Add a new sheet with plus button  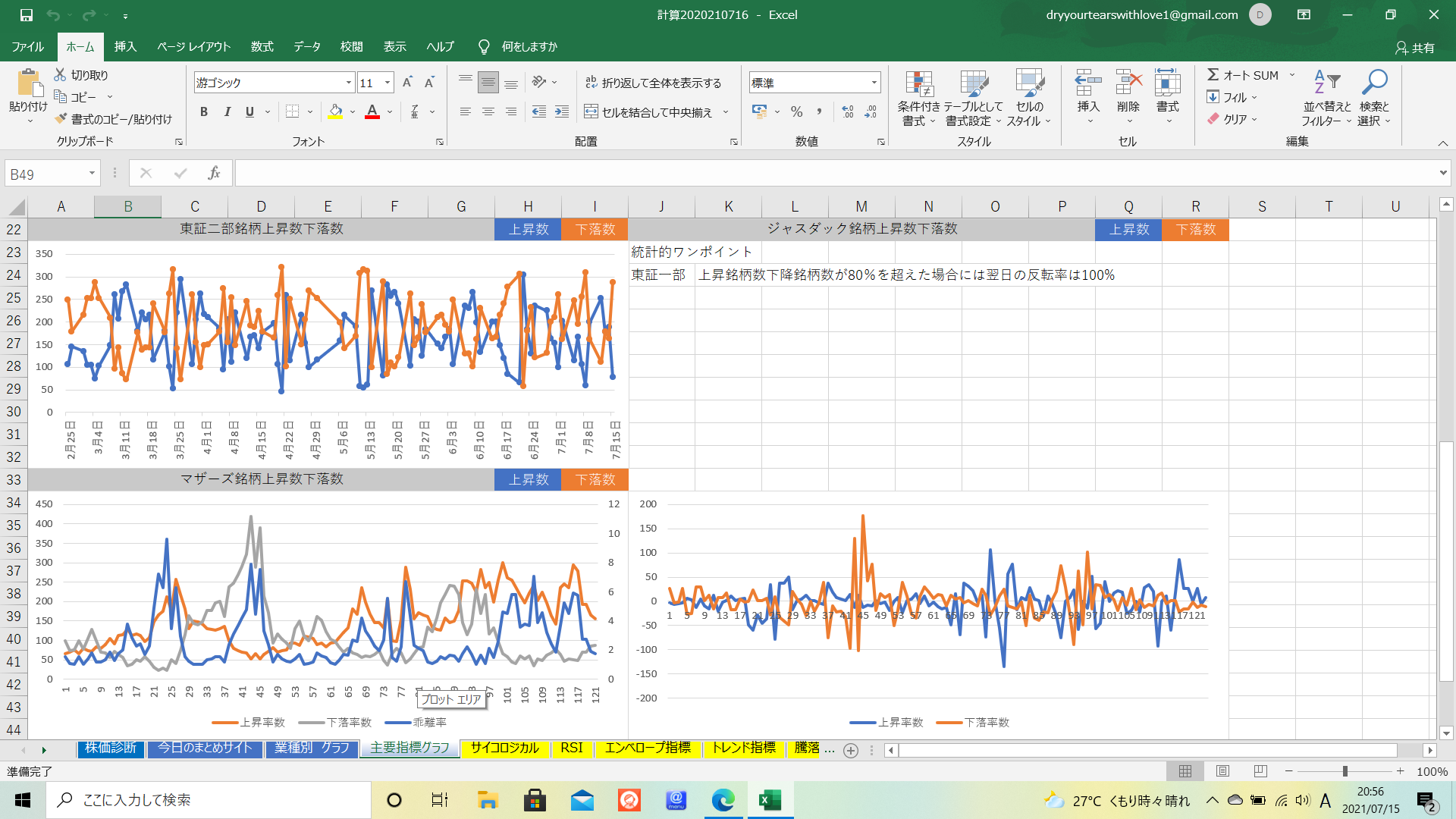pyautogui.click(x=851, y=750)
